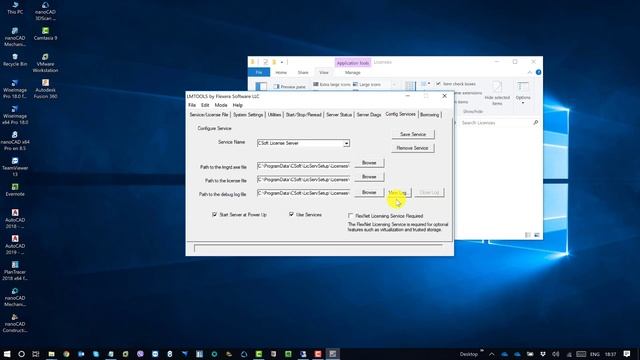
Task: Click the search magnifier in the Explorer search box
Action: [x=536, y=122]
